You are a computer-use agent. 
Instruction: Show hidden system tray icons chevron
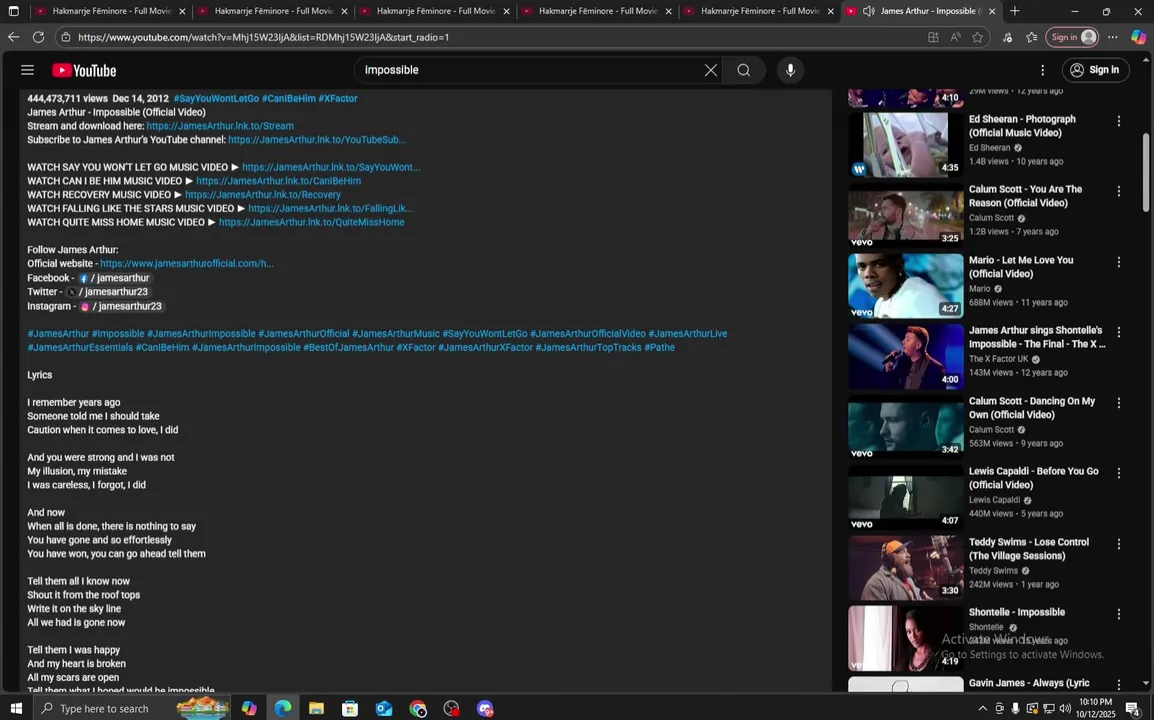(x=983, y=709)
